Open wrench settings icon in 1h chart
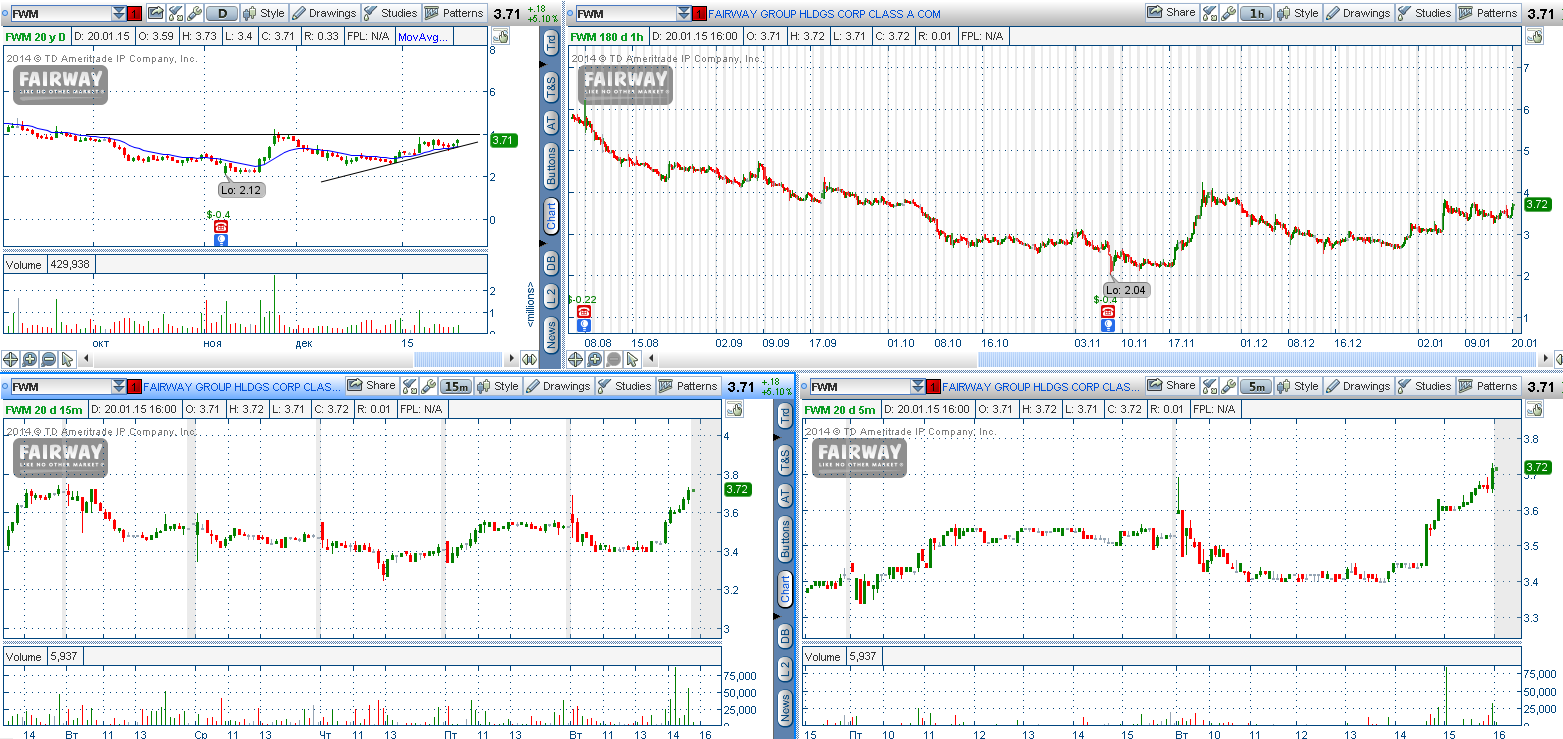 [1228, 13]
